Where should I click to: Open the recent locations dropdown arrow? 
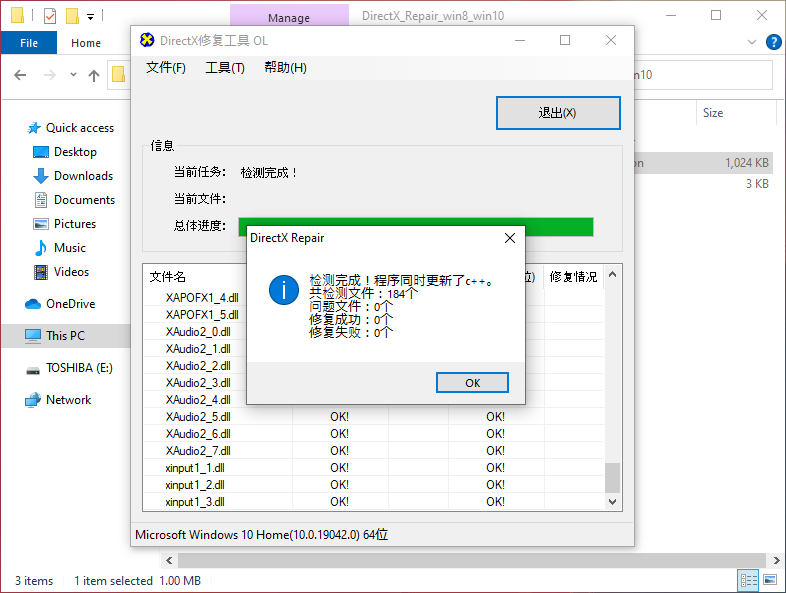(73, 75)
